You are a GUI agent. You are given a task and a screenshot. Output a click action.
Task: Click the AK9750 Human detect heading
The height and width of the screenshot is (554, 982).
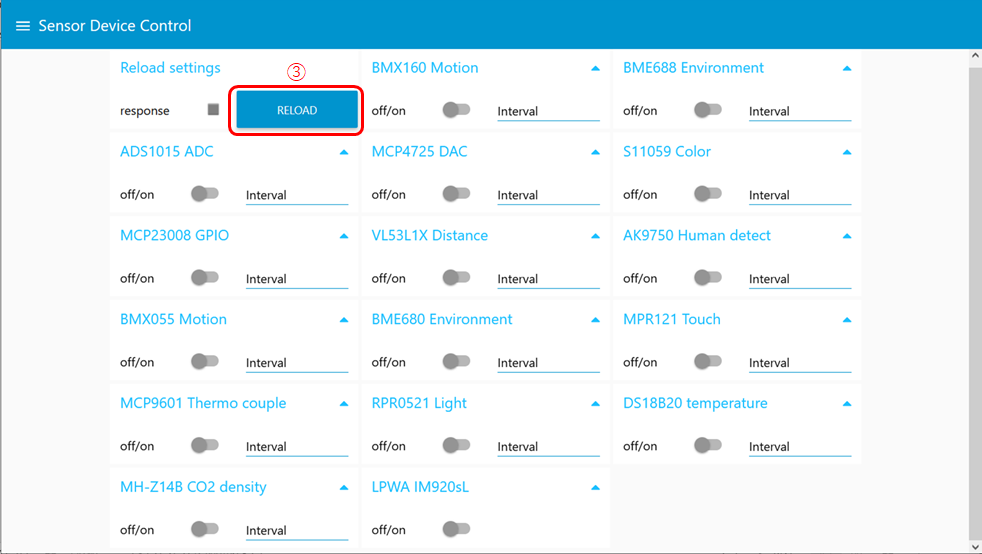pos(697,236)
